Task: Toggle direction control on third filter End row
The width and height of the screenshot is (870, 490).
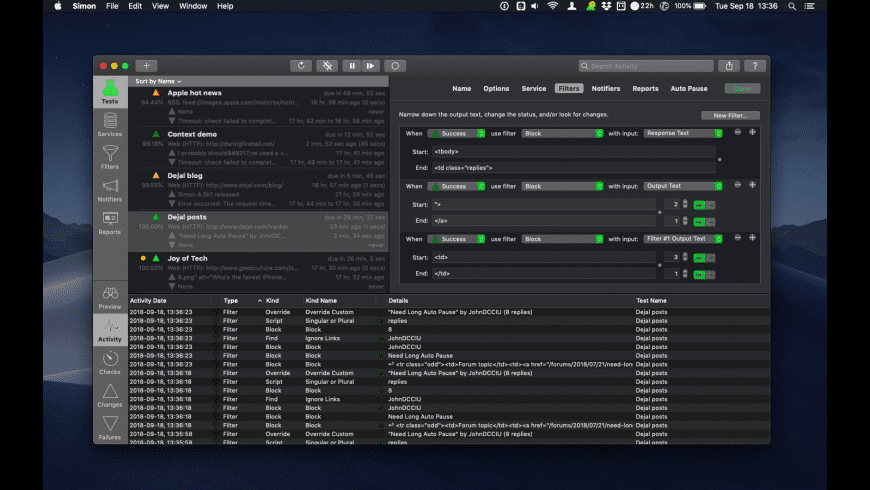Action: pyautogui.click(x=704, y=274)
